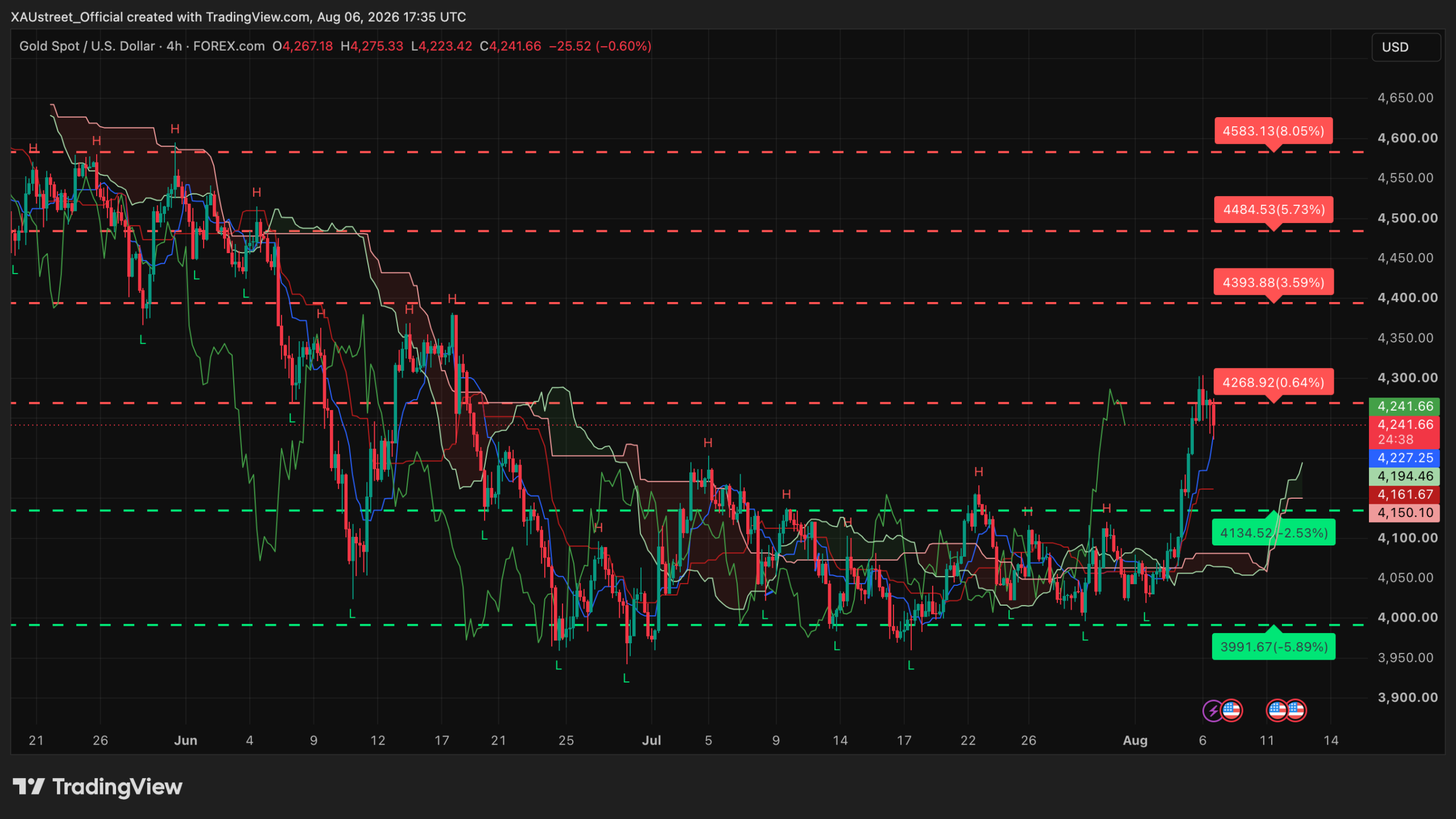Open the US flag event beside lightning icon
1456x819 pixels.
pos(1232,710)
